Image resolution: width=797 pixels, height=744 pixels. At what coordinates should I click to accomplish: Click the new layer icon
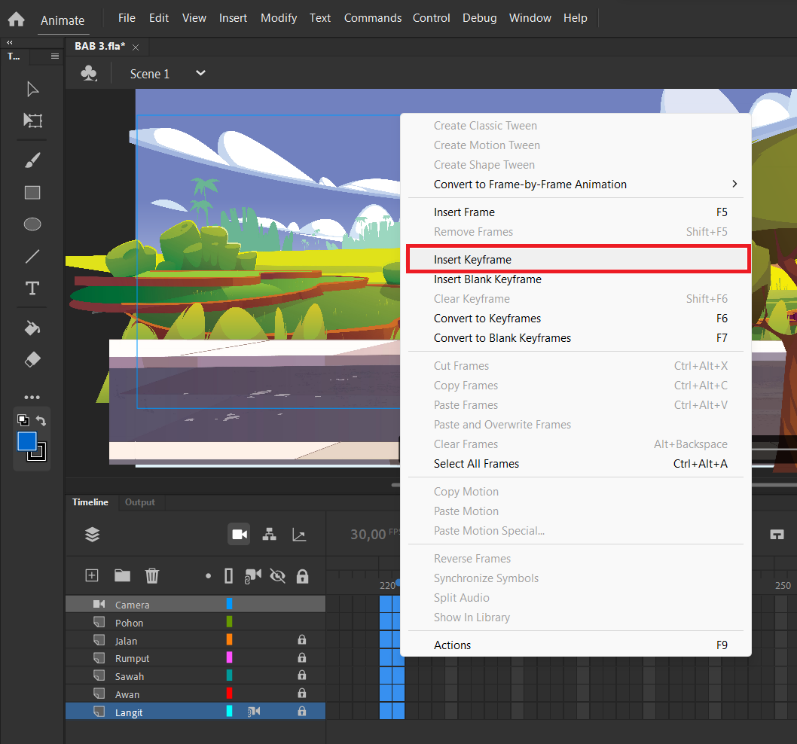(x=91, y=575)
